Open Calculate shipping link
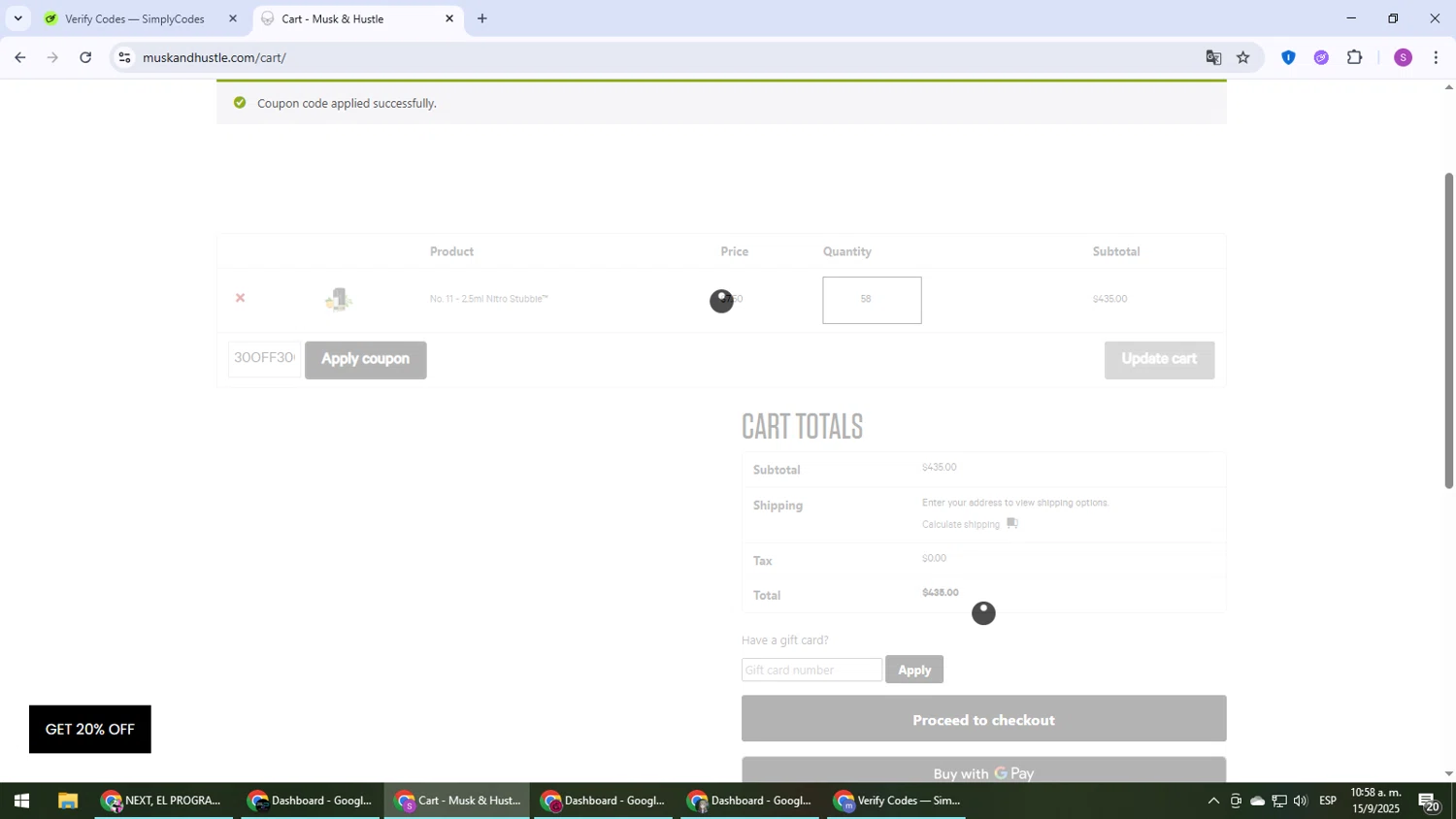 click(961, 525)
